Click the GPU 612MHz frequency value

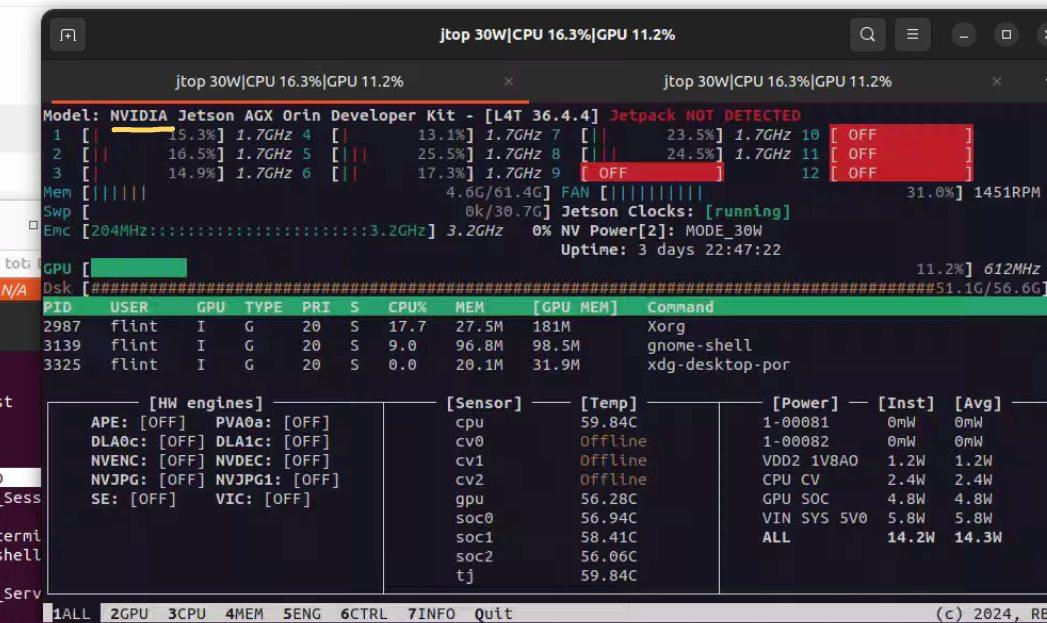click(1011, 269)
